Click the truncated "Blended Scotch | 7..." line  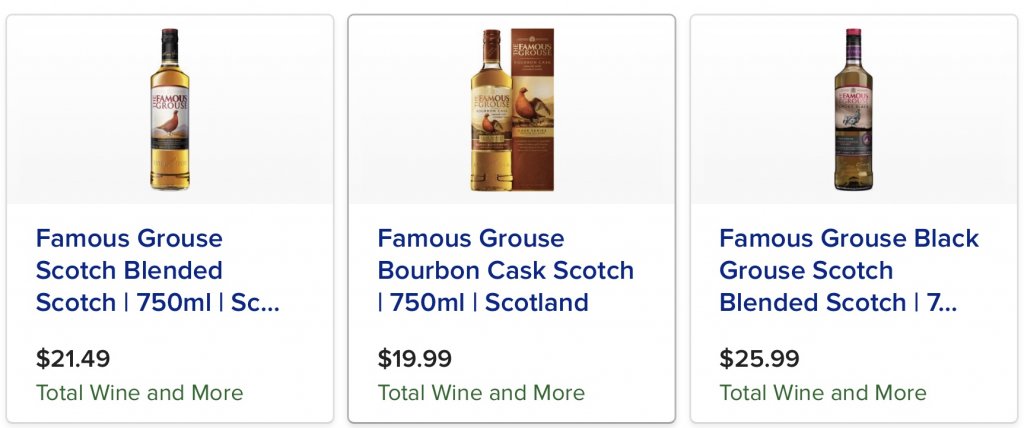coord(837,302)
